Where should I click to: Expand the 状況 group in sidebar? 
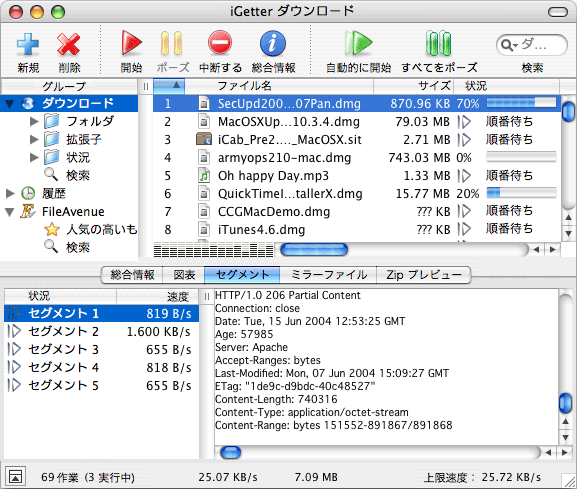point(34,157)
